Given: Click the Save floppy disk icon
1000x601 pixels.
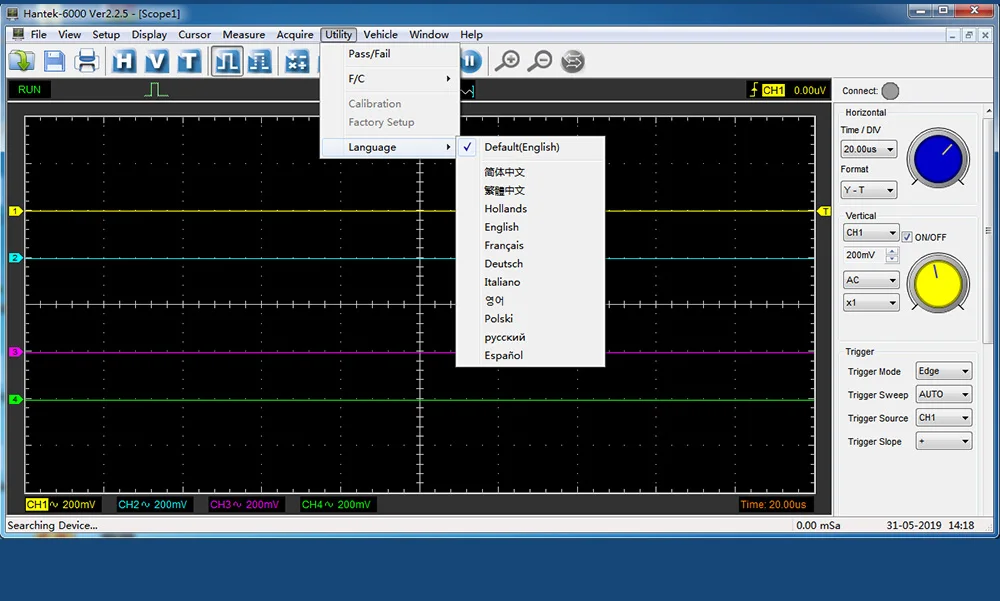Looking at the screenshot, I should point(54,62).
